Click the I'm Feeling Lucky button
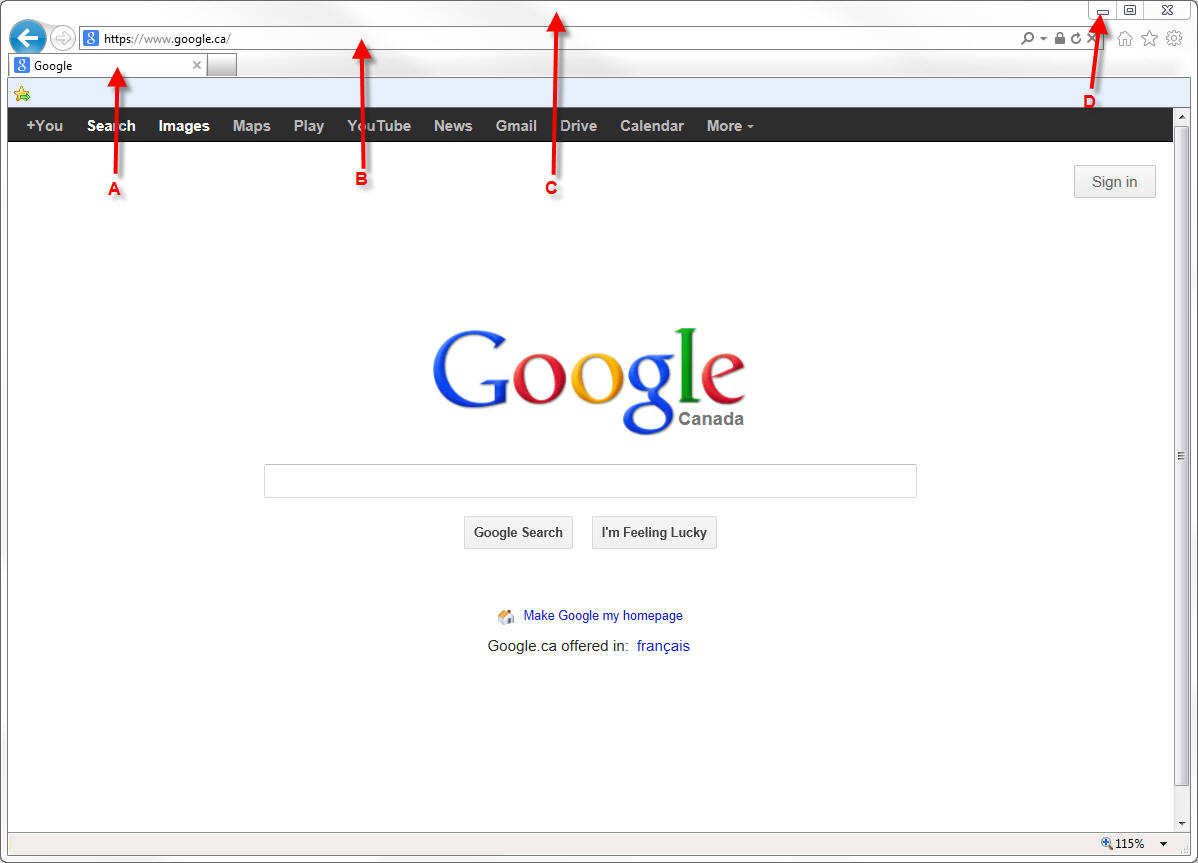Image resolution: width=1198 pixels, height=863 pixels. (654, 532)
